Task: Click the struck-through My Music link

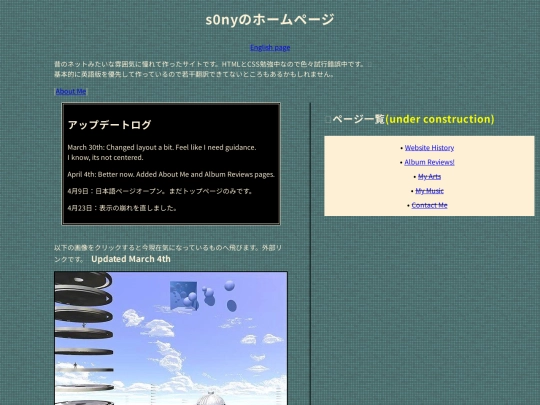Action: 429,191
